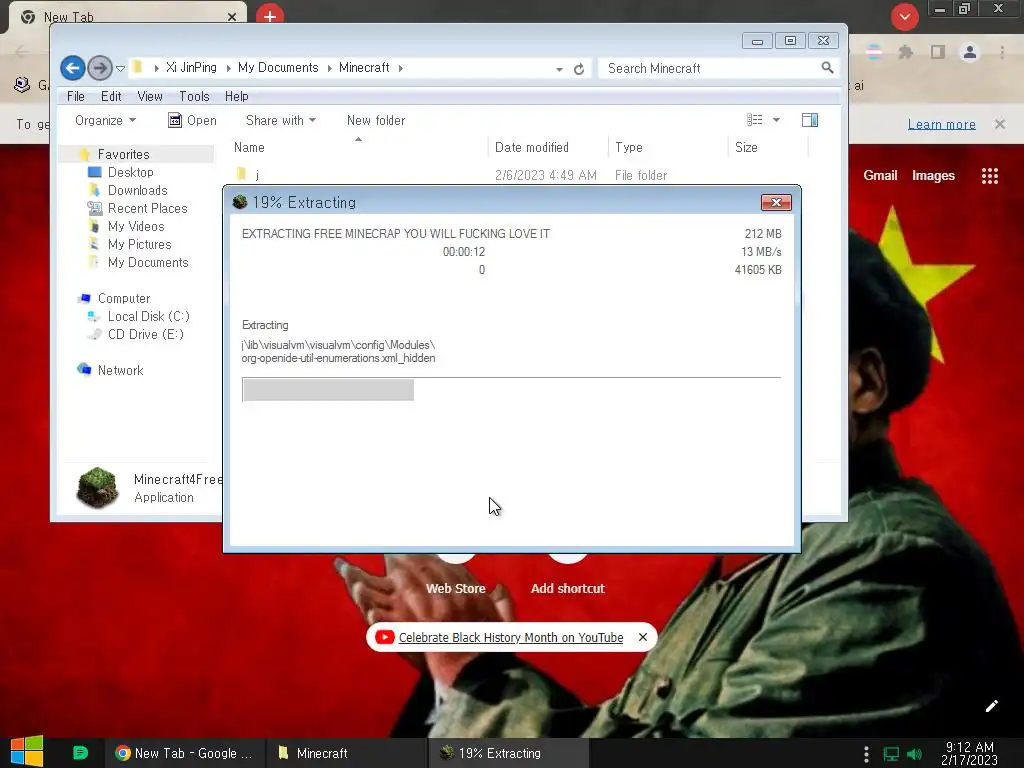Open the View menu
This screenshot has height=768, width=1024.
pos(150,96)
